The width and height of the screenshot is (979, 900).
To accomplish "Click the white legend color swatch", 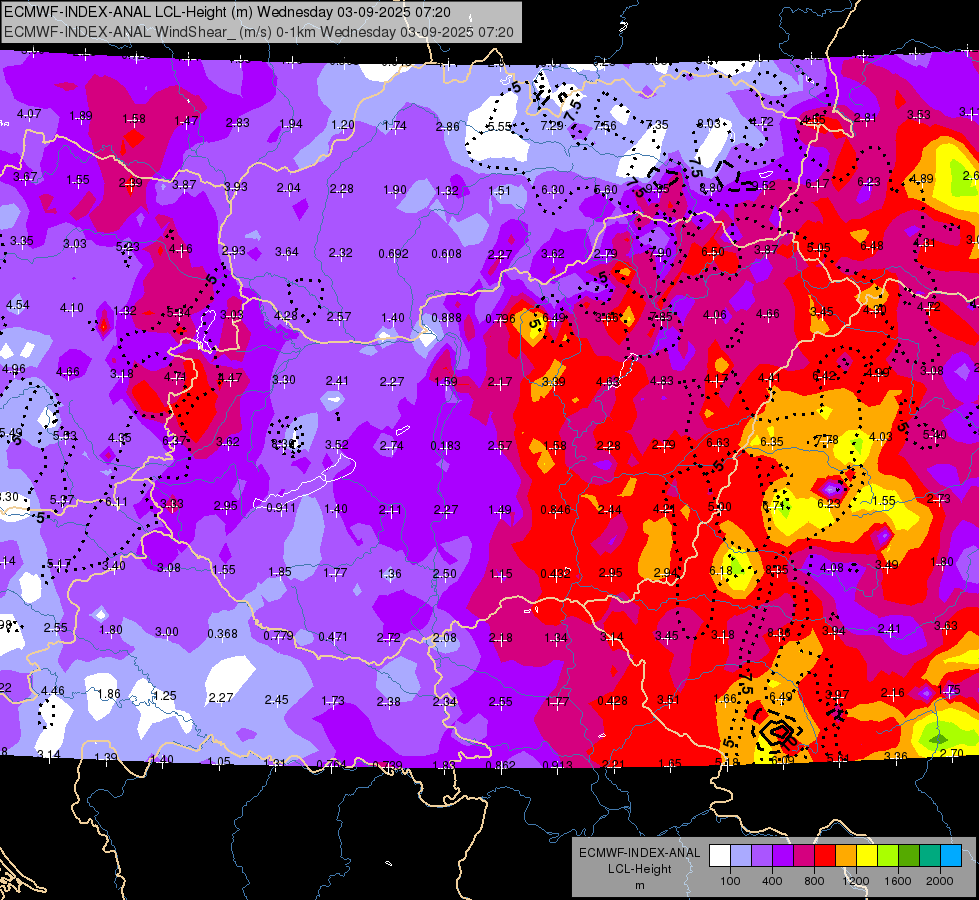I will [720, 856].
